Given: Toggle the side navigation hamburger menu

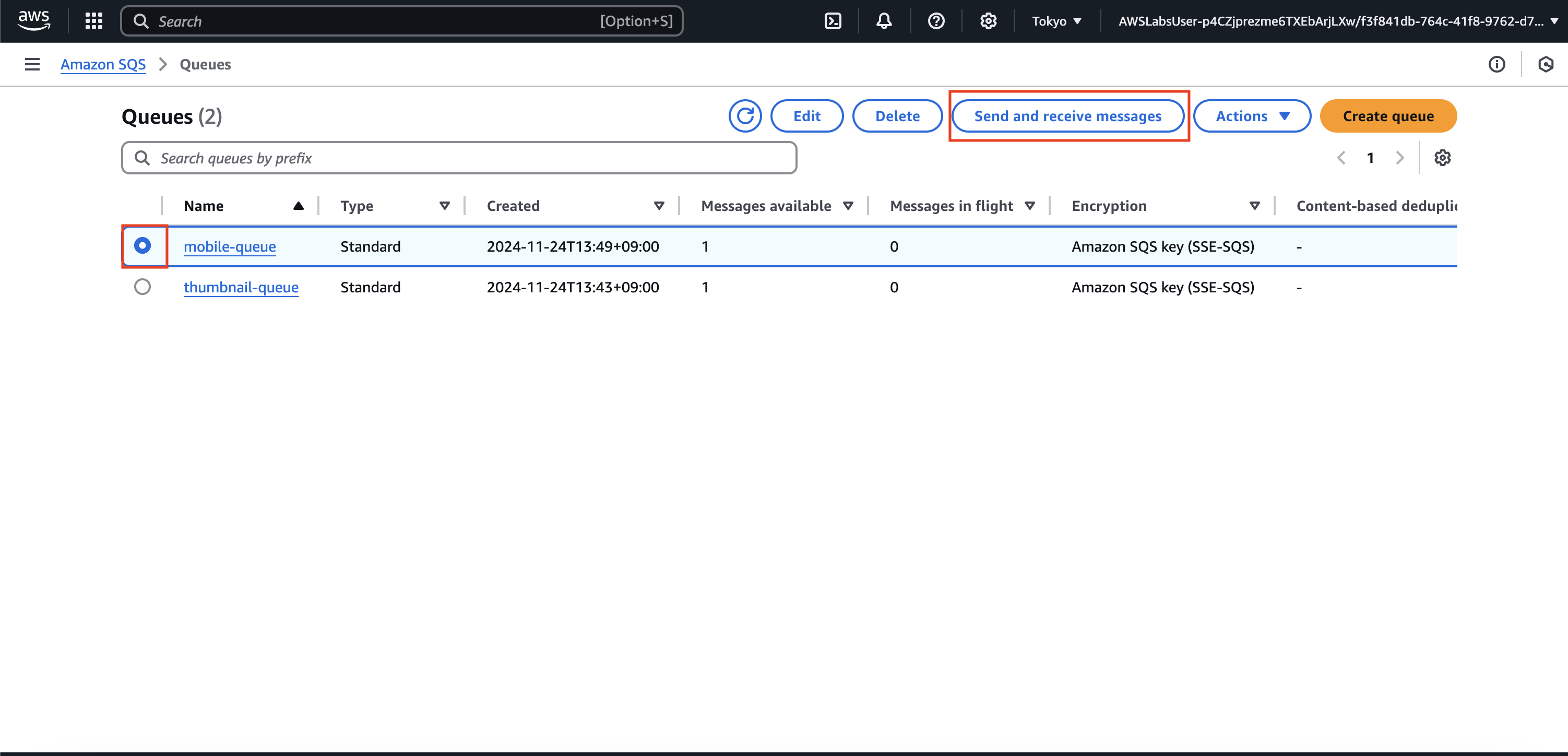Looking at the screenshot, I should [32, 64].
